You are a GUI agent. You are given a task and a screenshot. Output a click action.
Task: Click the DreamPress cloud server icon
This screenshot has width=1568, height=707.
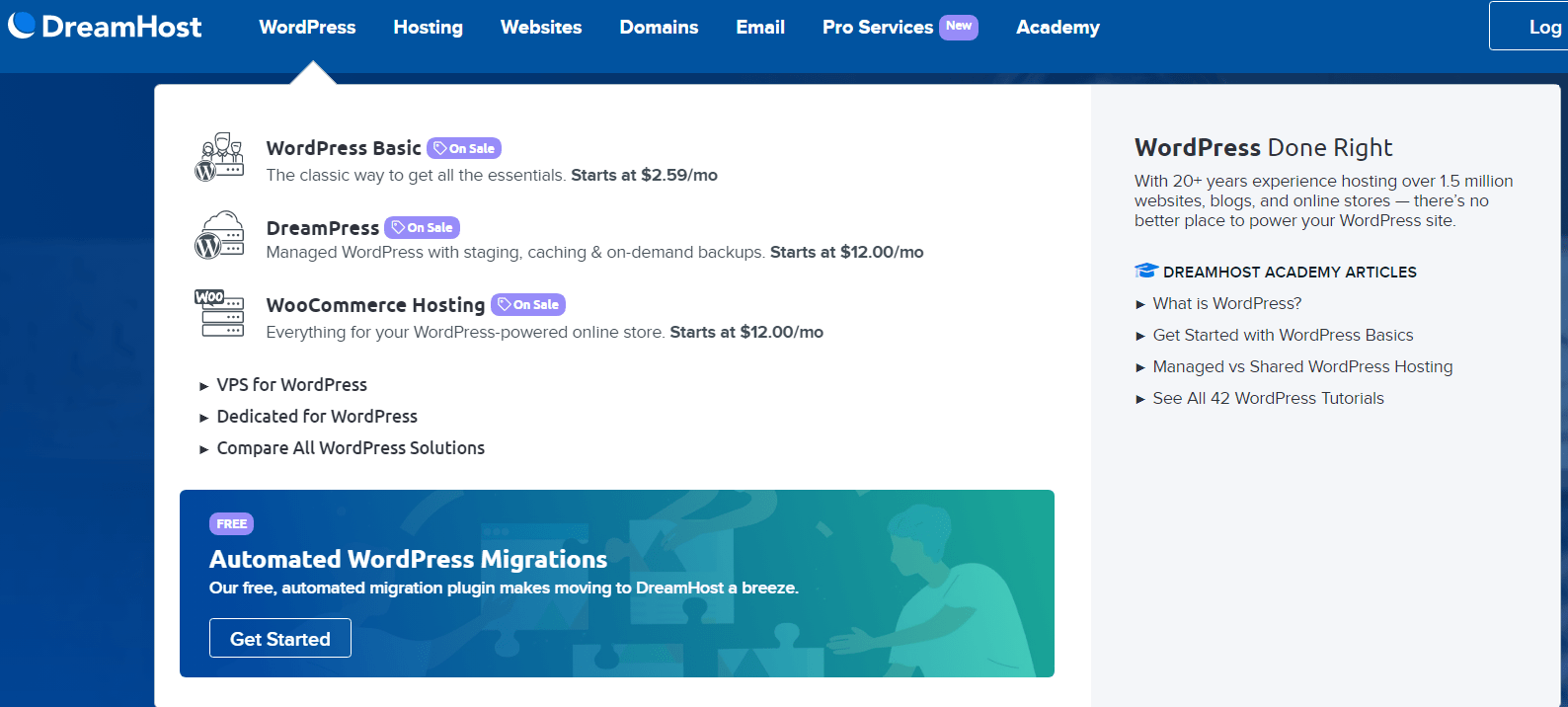point(219,235)
